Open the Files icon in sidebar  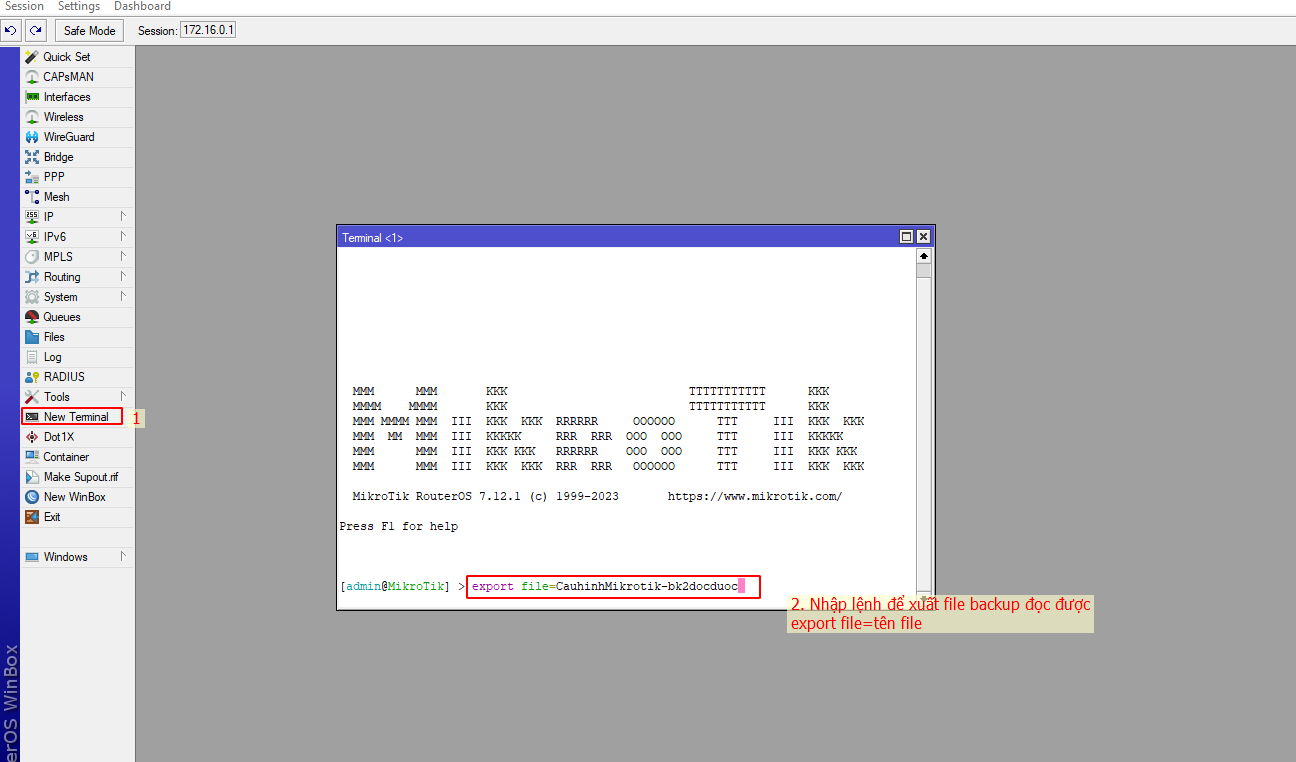[x=32, y=337]
